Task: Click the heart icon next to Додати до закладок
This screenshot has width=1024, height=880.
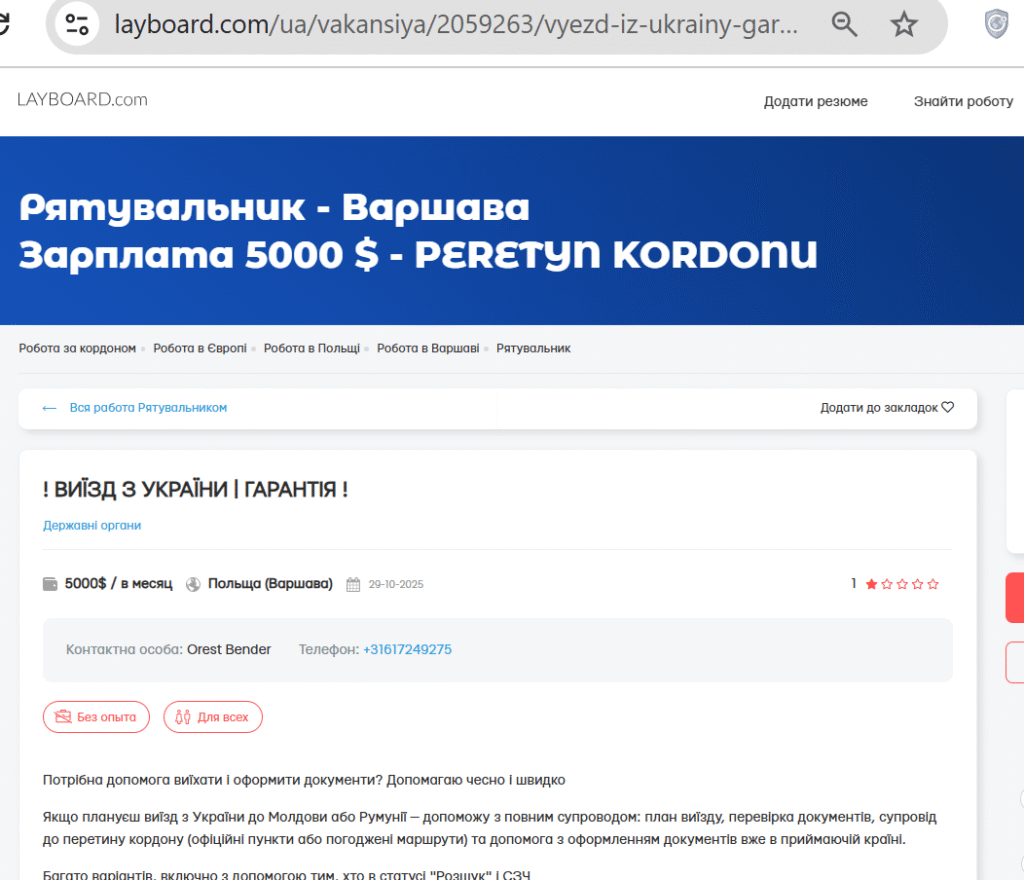Action: 948,407
